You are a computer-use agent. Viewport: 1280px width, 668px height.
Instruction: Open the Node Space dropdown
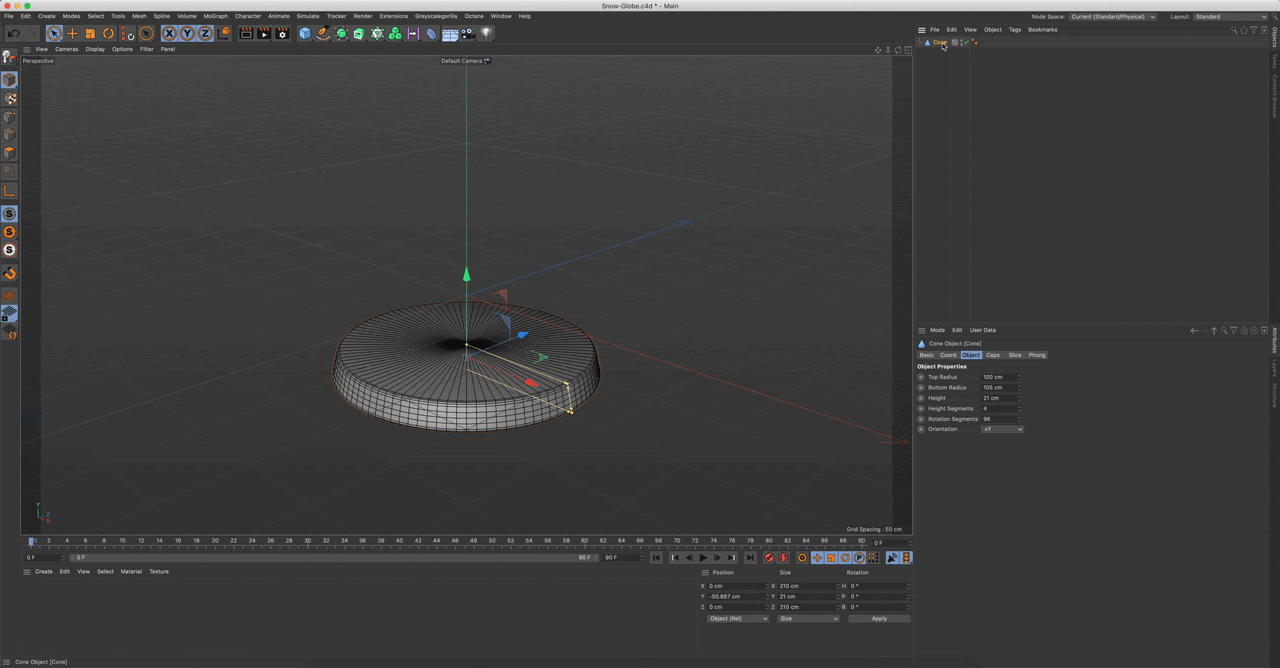(1112, 16)
